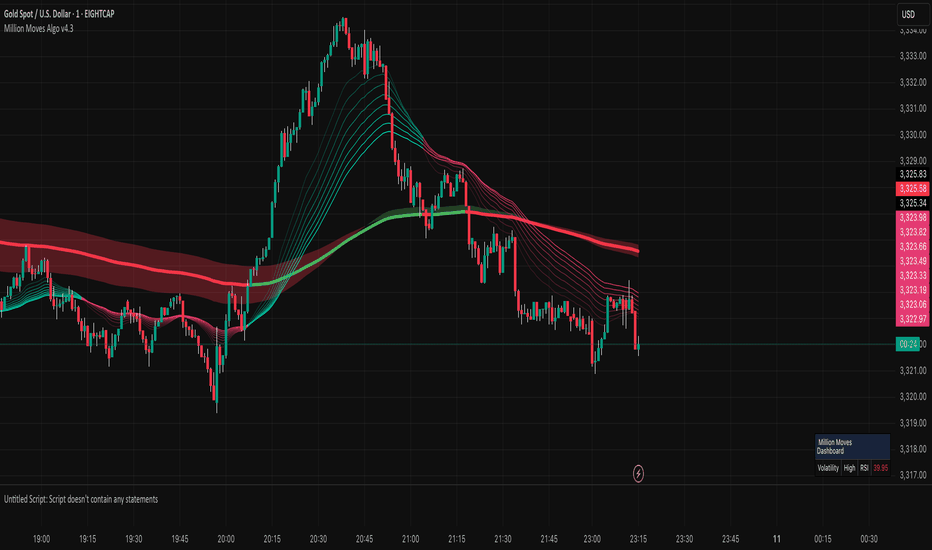The height and width of the screenshot is (550, 932).
Task: Click the 3,317.00 price axis tick
Action: click(913, 474)
